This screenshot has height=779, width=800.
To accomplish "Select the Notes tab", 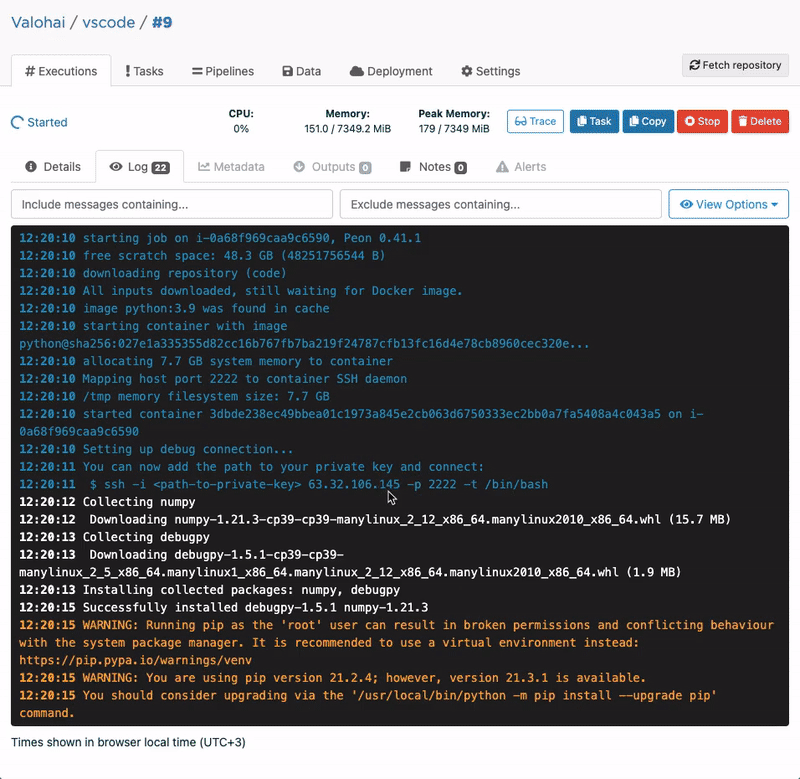I will coord(433,167).
